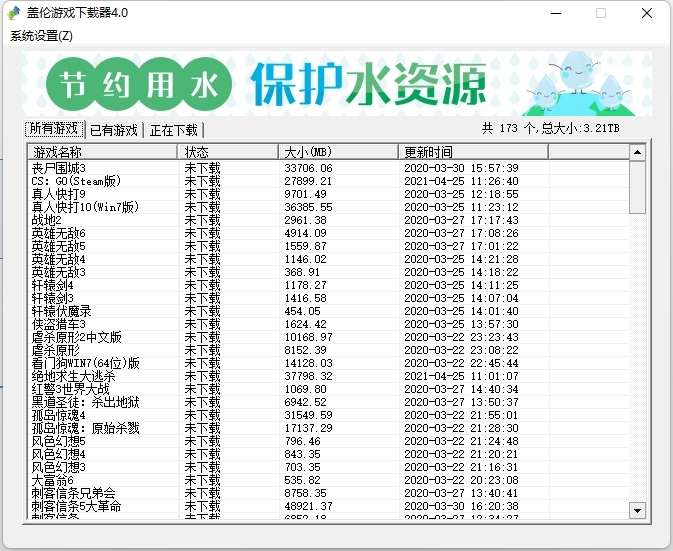
Task: Click the 节约用水 banner image
Action: 337,84
